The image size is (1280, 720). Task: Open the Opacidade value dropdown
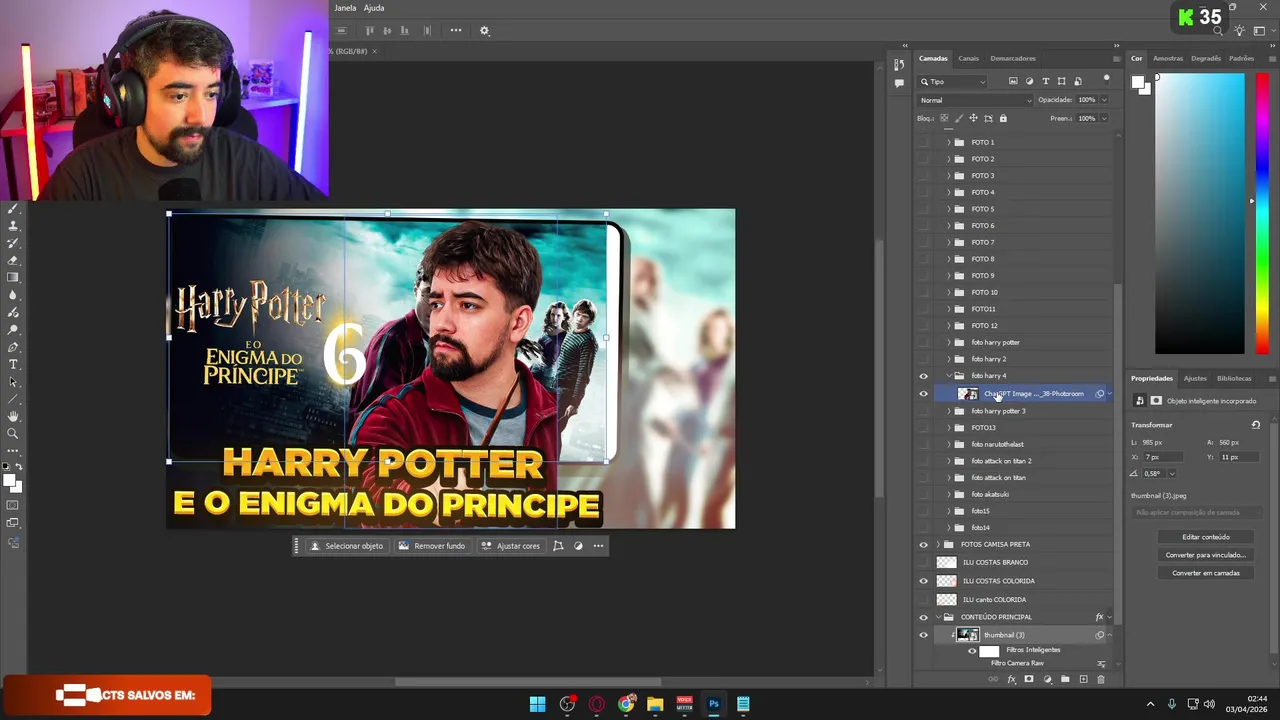(1104, 100)
